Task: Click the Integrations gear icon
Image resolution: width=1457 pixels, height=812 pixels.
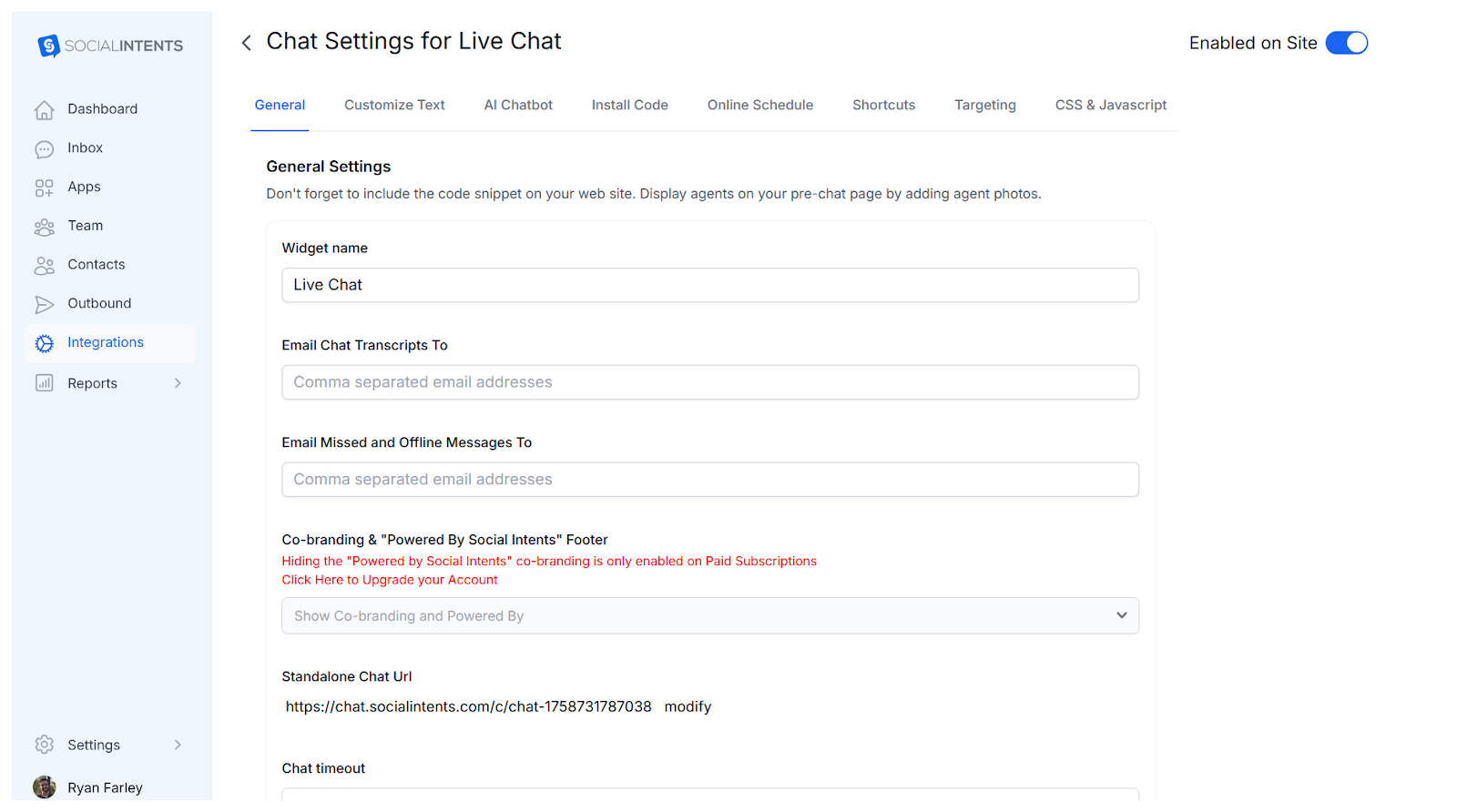Action: (44, 343)
